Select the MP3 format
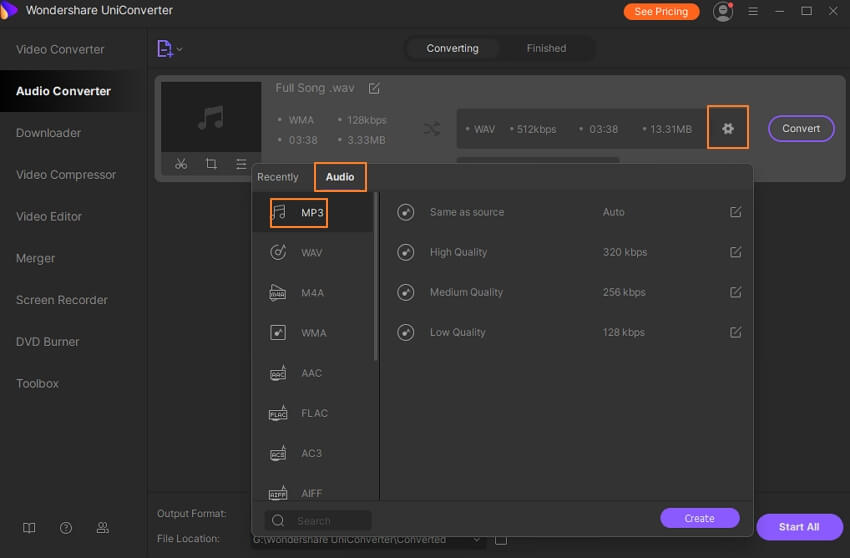The image size is (850, 558). coord(313,213)
